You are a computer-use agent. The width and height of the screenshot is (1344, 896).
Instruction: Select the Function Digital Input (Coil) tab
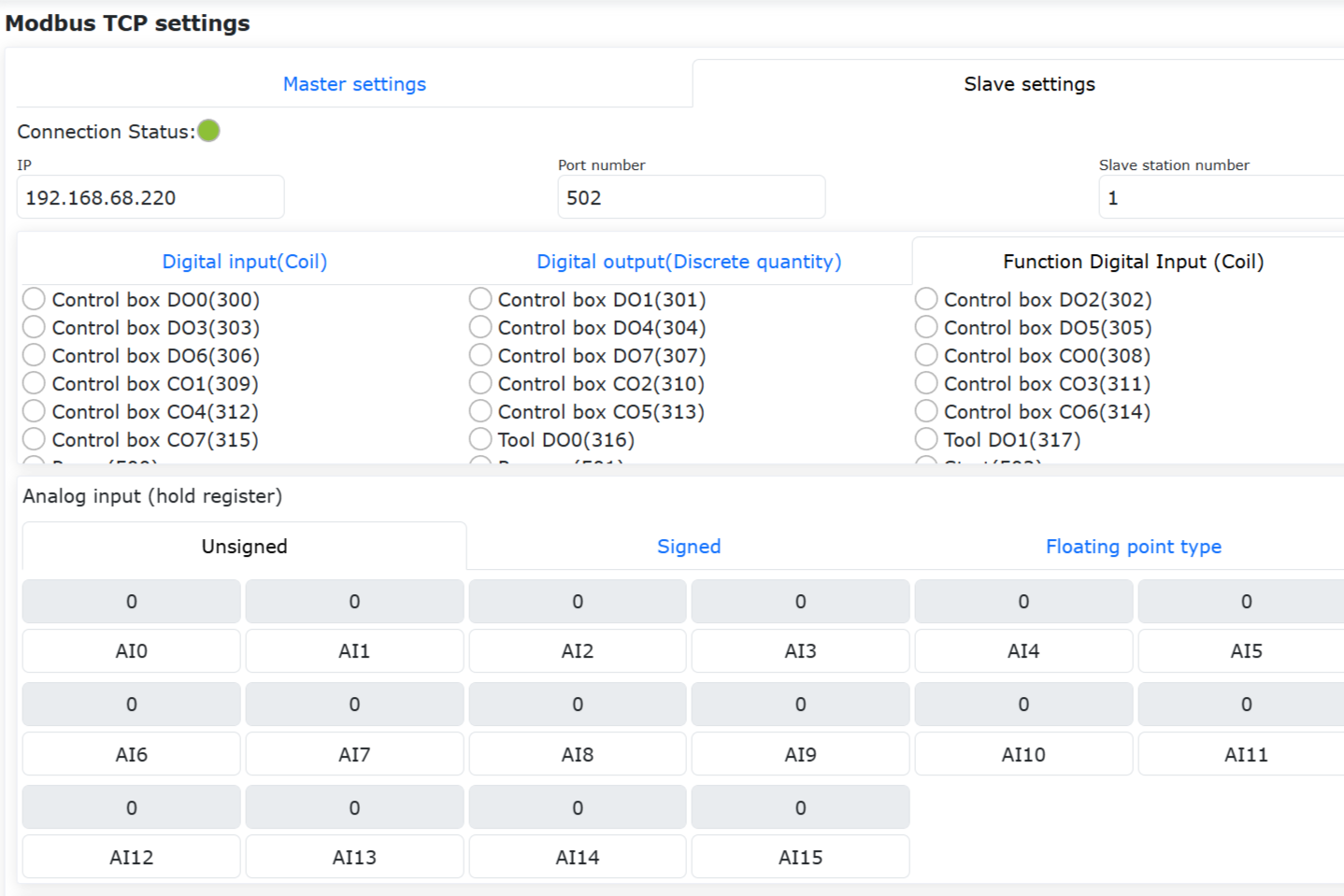1132,262
